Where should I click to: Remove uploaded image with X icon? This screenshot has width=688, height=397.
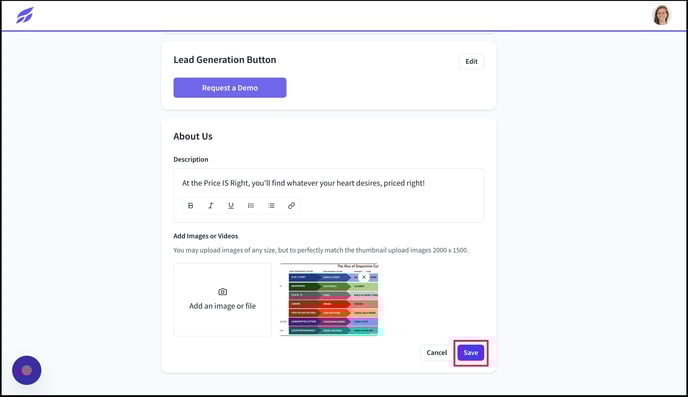364,277
